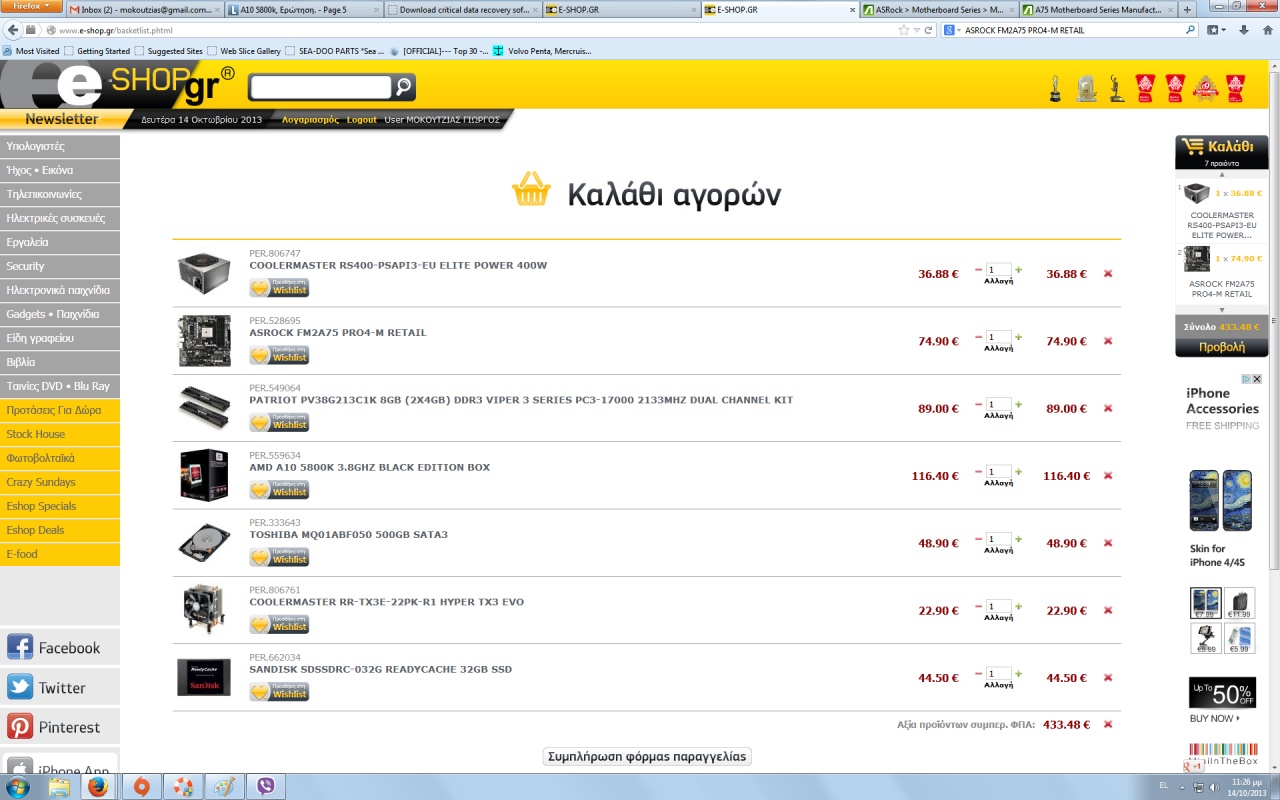Screen dimensions: 1280x800
Task: Click the browser back button
Action: coord(14,30)
